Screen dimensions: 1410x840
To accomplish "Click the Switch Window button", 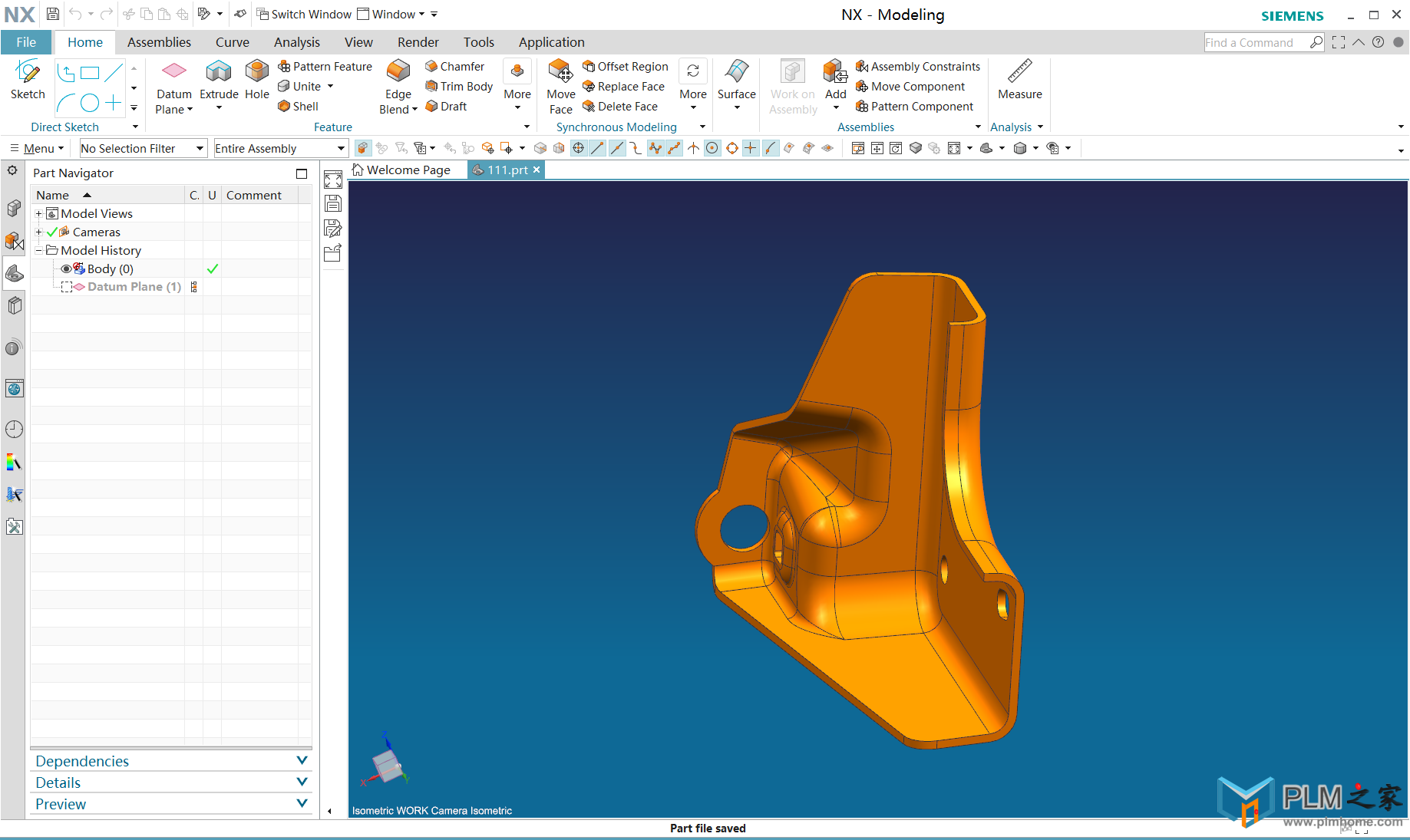I will tap(304, 14).
